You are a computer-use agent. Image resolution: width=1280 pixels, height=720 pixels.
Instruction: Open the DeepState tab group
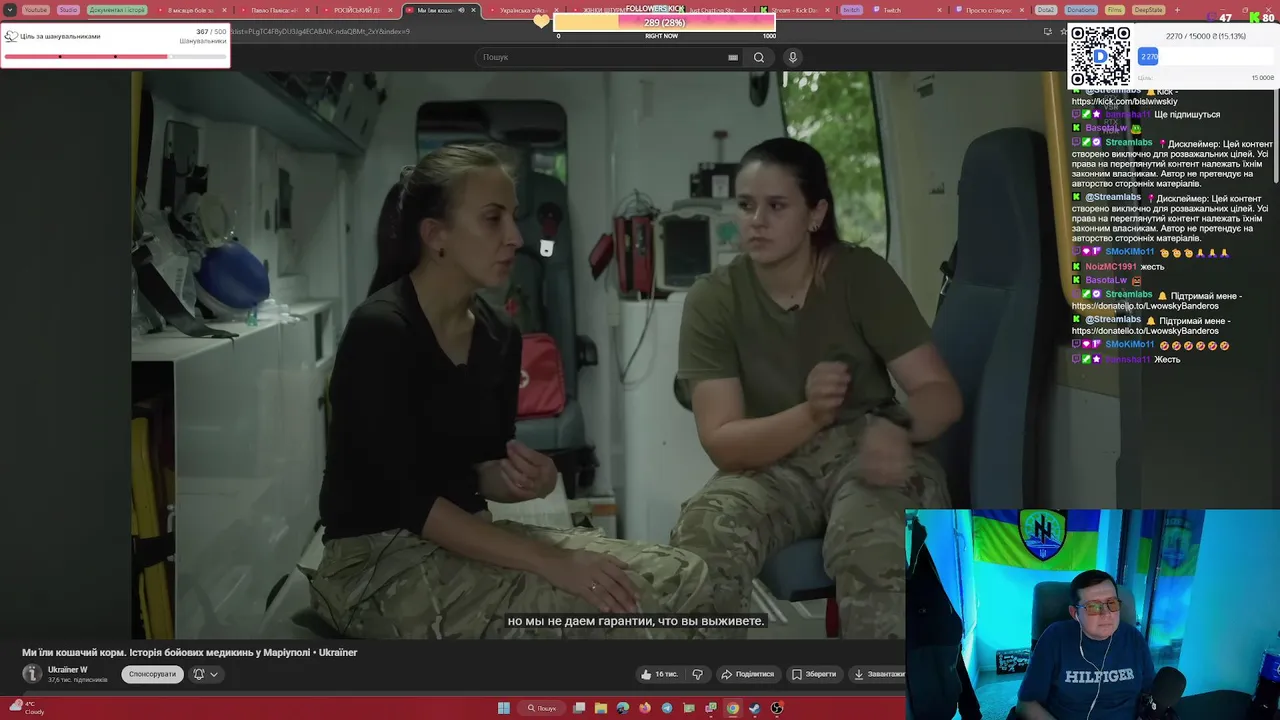pyautogui.click(x=1149, y=10)
